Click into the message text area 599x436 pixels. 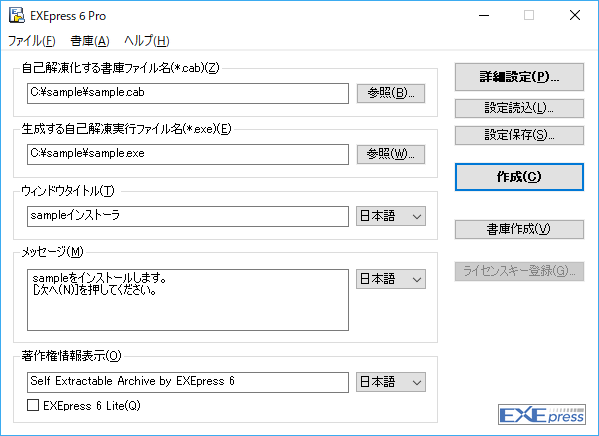(188, 300)
